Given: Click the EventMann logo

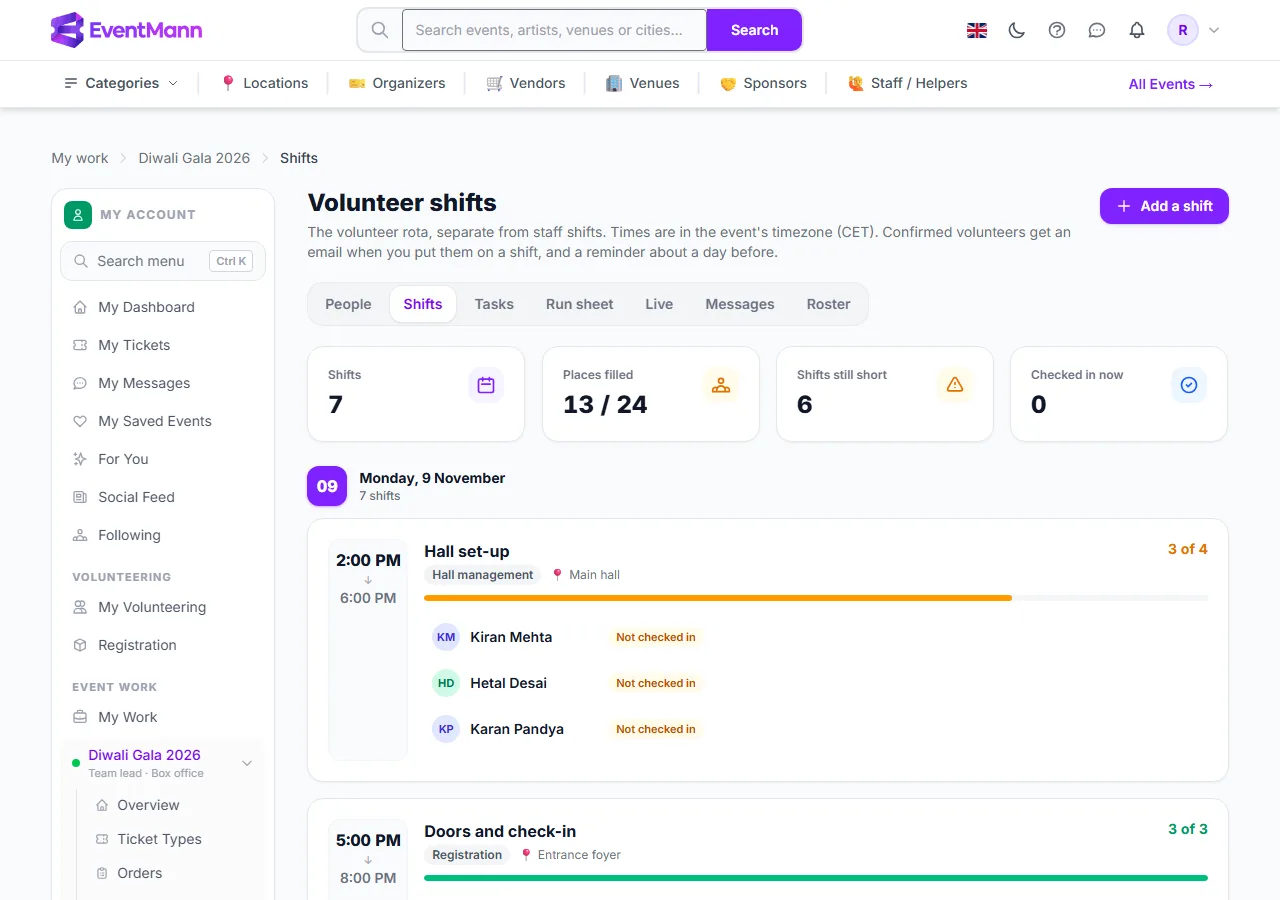Looking at the screenshot, I should 127,30.
